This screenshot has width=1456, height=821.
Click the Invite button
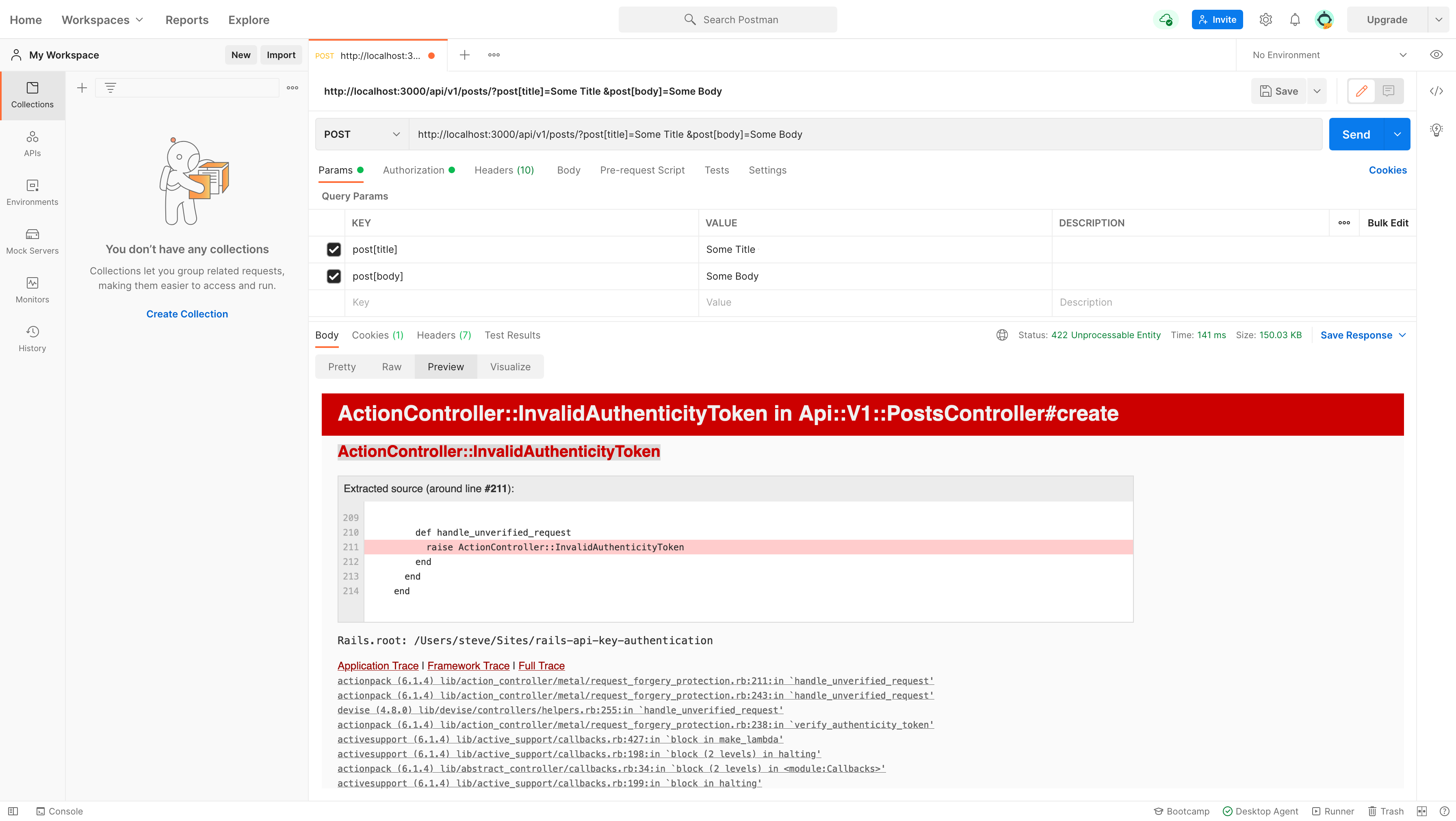(x=1218, y=20)
